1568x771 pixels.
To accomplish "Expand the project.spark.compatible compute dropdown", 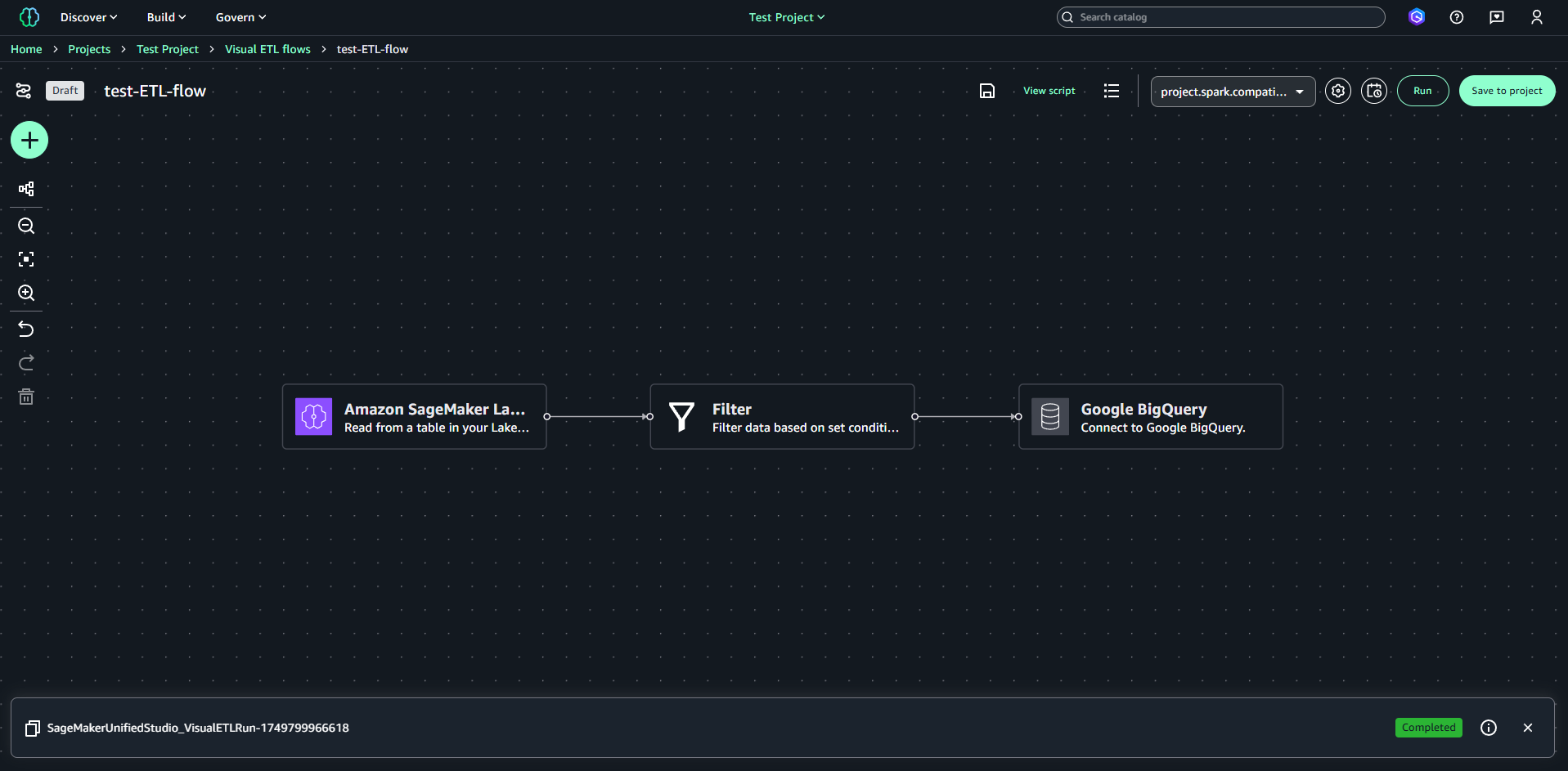I will 1233,92.
